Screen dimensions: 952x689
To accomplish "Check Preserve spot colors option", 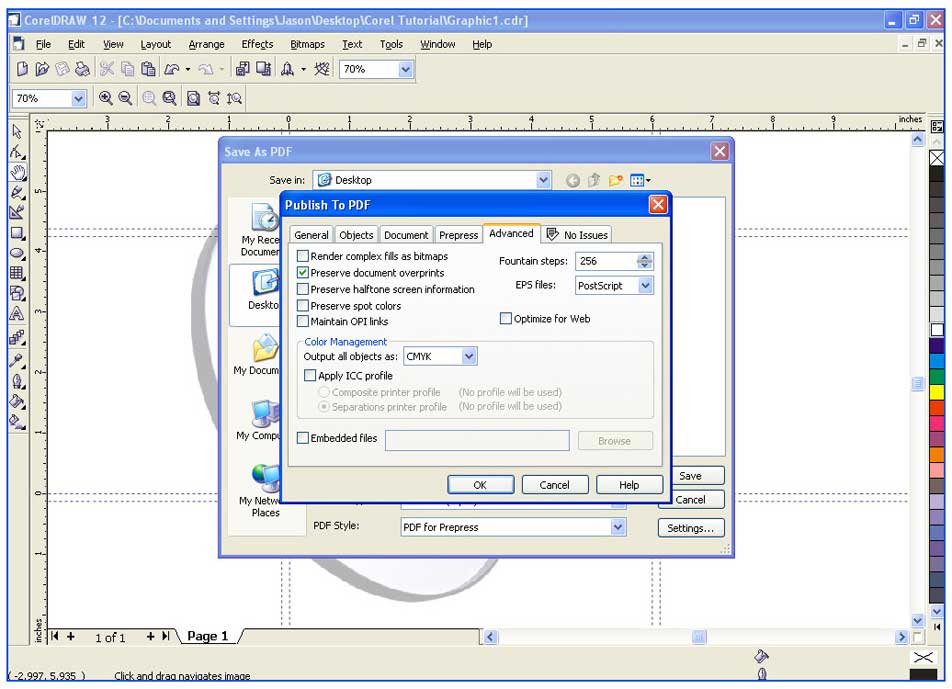I will tap(302, 305).
